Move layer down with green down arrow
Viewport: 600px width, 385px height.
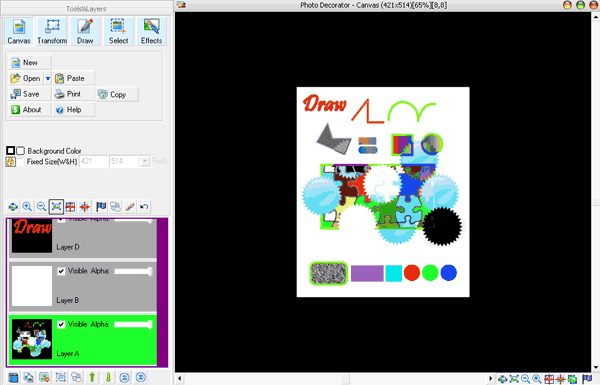tap(108, 378)
